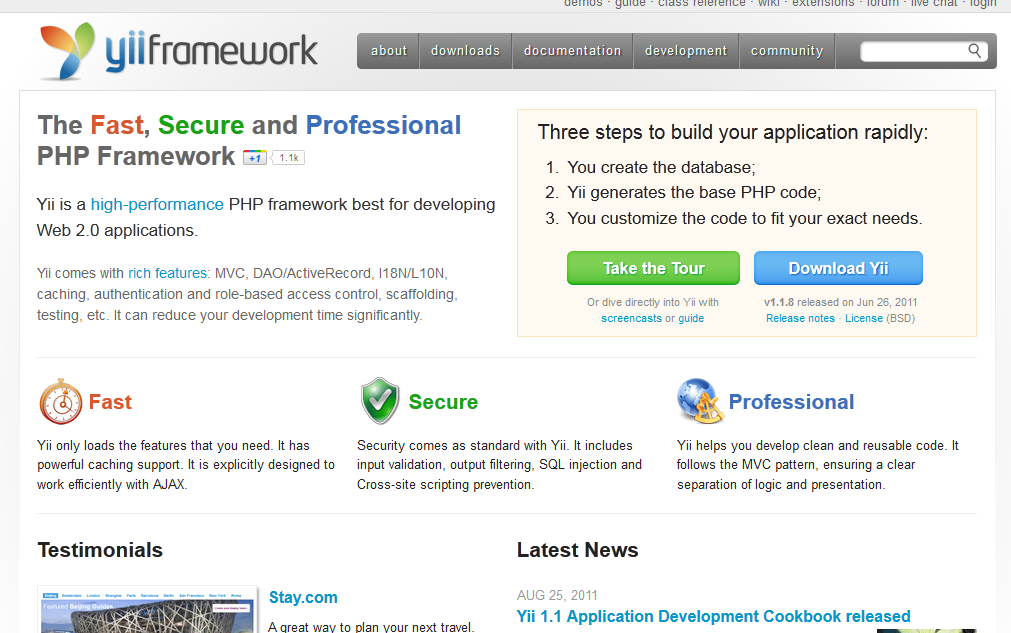1011x633 pixels.
Task: Click the 'Yii generates the base PHP code;' step
Action: (694, 193)
